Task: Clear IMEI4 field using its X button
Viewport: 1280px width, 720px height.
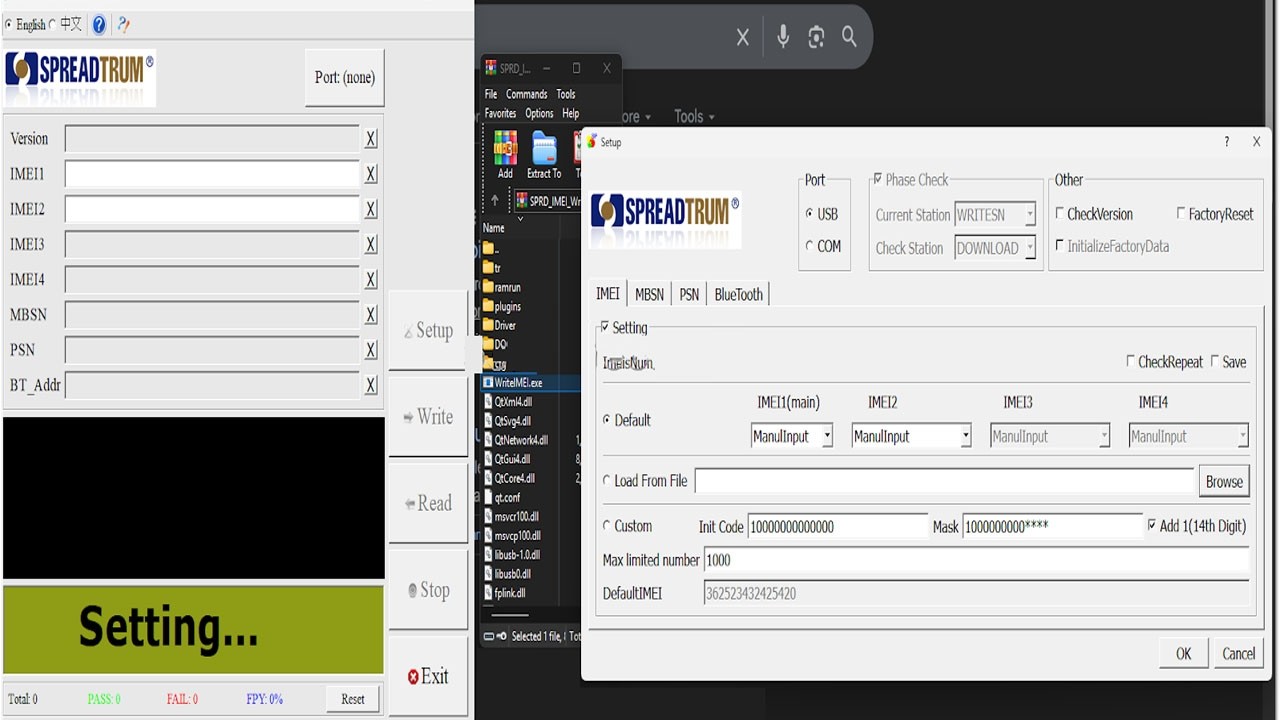Action: tap(371, 279)
